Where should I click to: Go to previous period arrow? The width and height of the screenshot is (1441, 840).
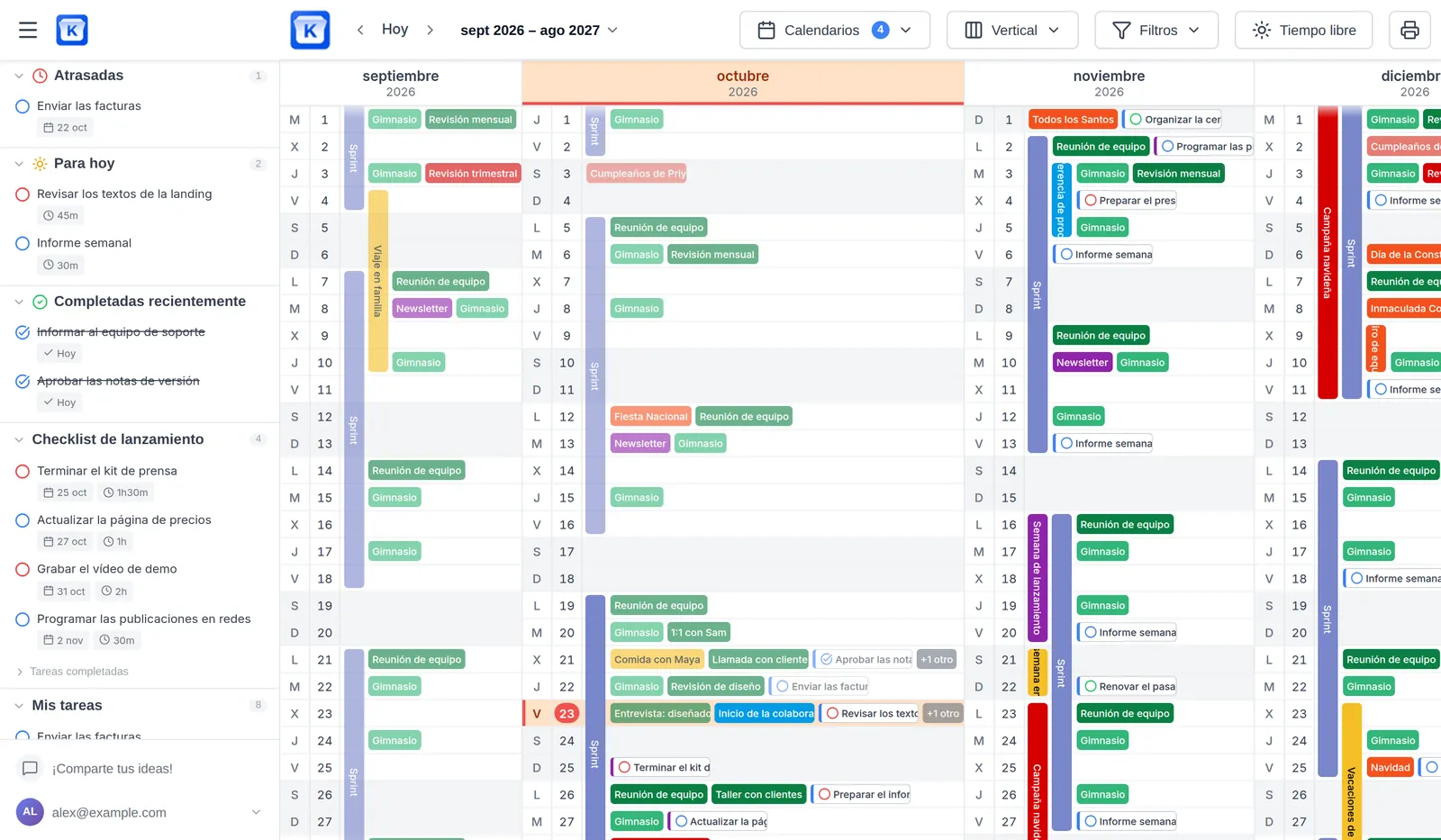[360, 30]
